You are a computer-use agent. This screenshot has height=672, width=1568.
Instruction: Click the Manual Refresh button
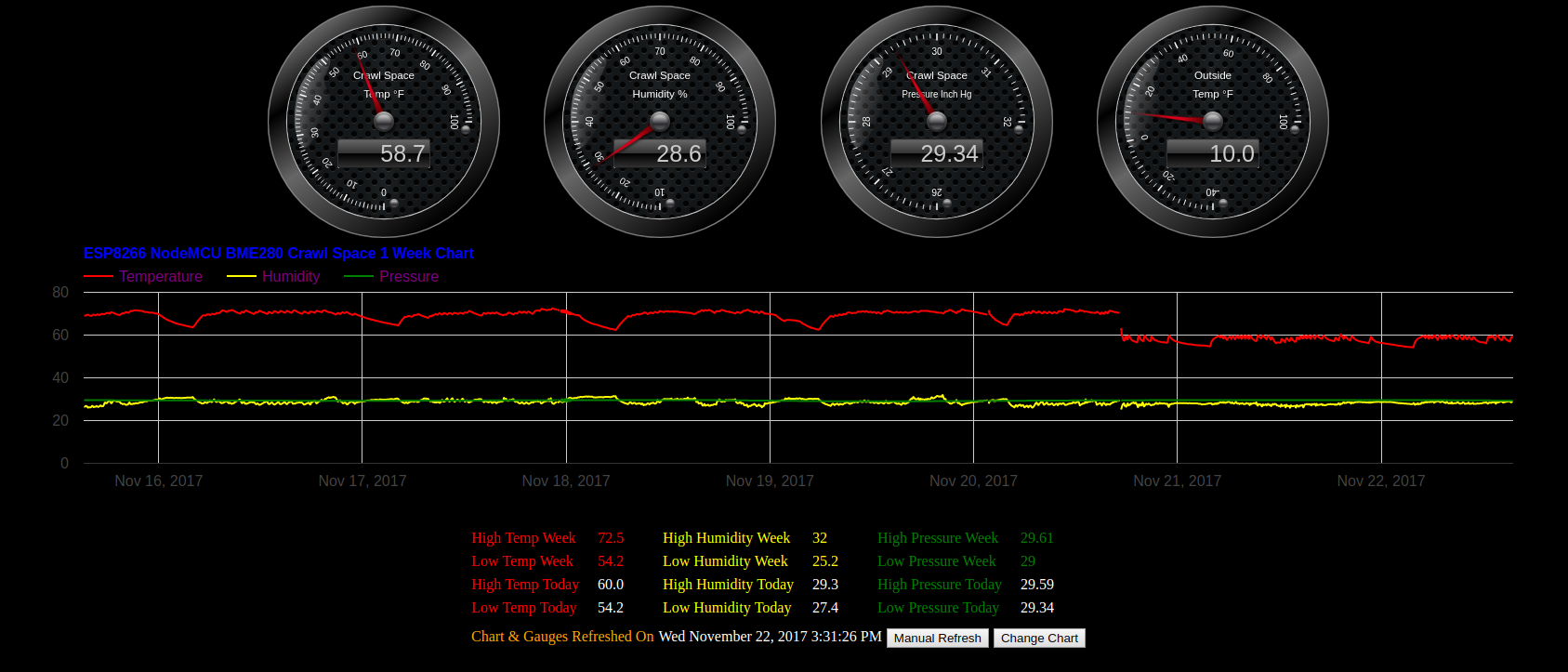pos(938,638)
